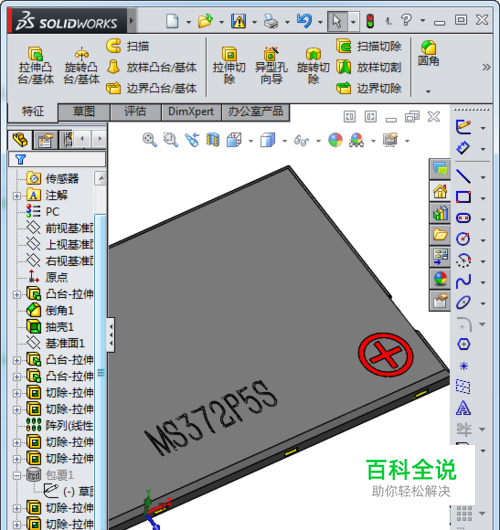The image size is (500, 530).
Task: Click the Rebuild traffic light icon
Action: (x=371, y=21)
